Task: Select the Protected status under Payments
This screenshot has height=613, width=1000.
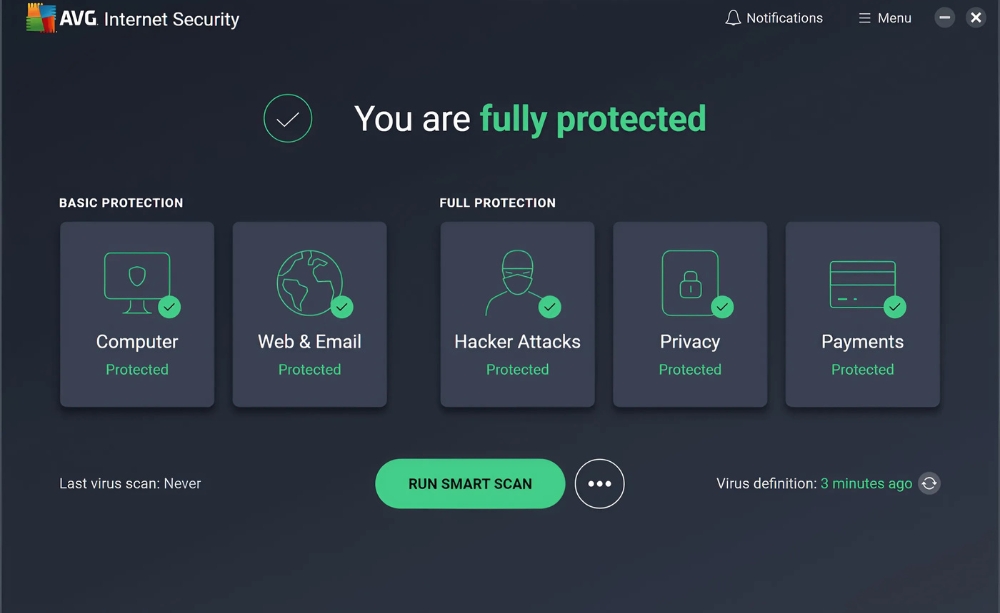Action: point(862,369)
